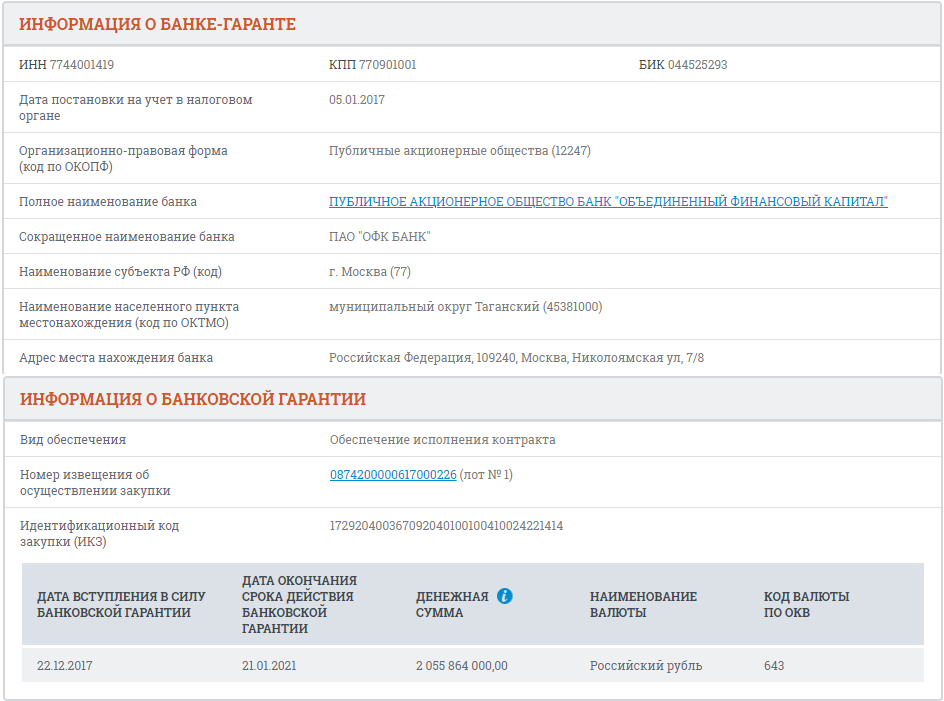Click the (лот № 1) text
The height and width of the screenshot is (701, 944).
[486, 475]
